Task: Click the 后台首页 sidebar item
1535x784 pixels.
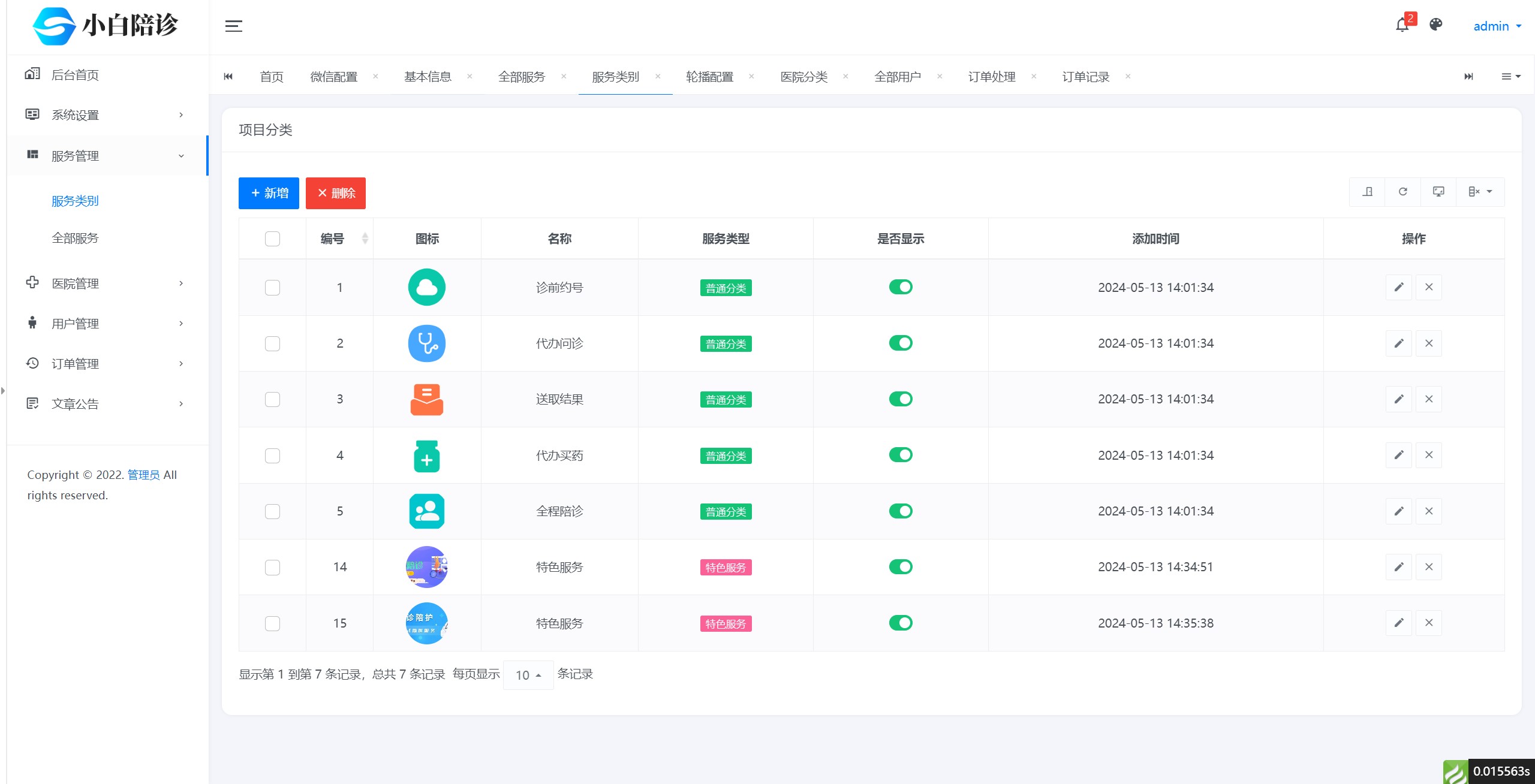Action: (108, 74)
